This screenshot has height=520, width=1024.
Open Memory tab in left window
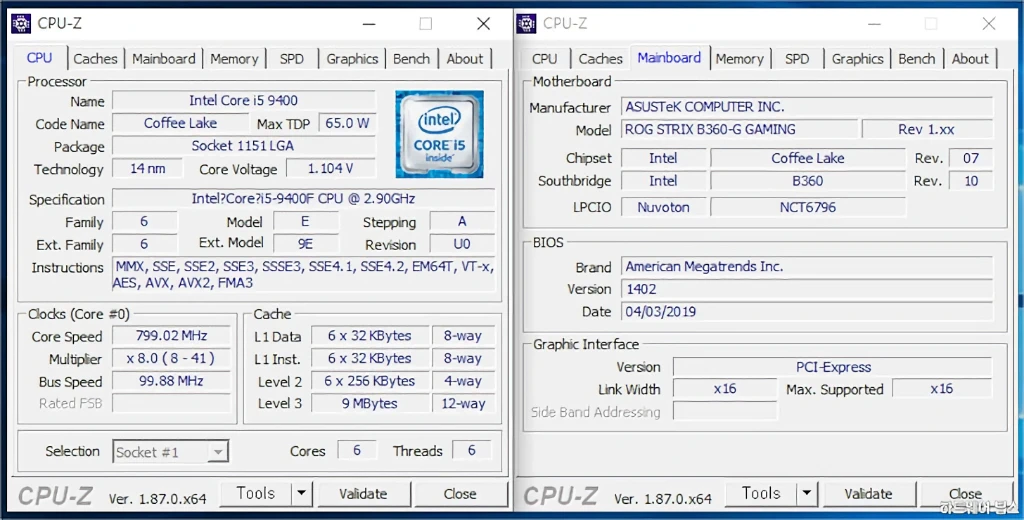click(x=234, y=59)
